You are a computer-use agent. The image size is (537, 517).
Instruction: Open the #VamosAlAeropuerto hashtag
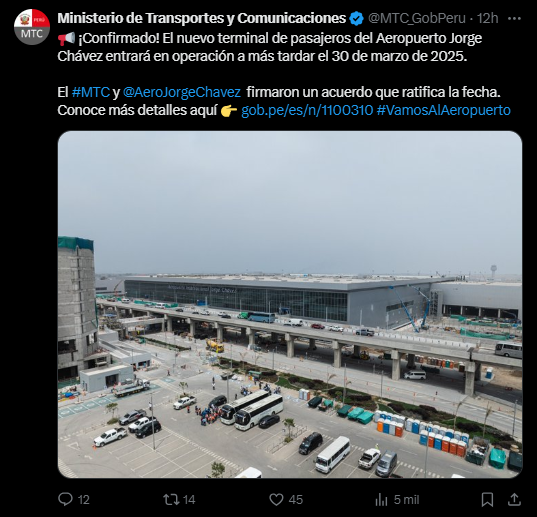pos(444,110)
